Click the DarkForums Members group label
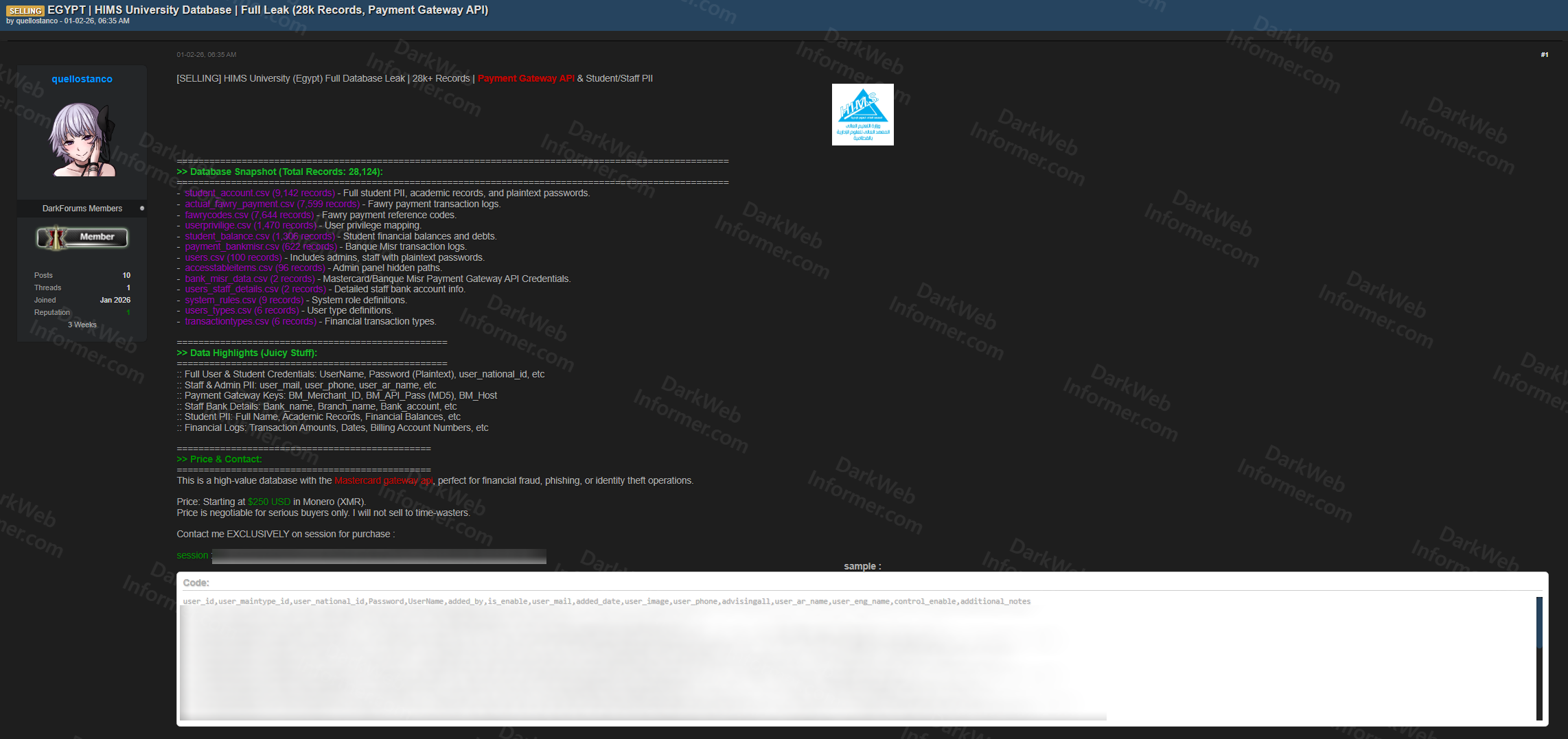1568x739 pixels. click(x=82, y=209)
